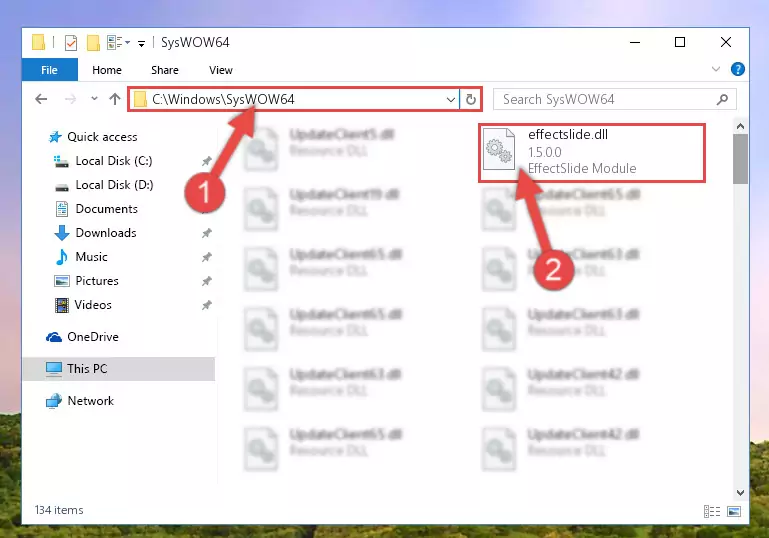Viewport: 769px width, 538px height.
Task: Click the pin icon next to Local Disk (C:)
Action: (x=206, y=161)
